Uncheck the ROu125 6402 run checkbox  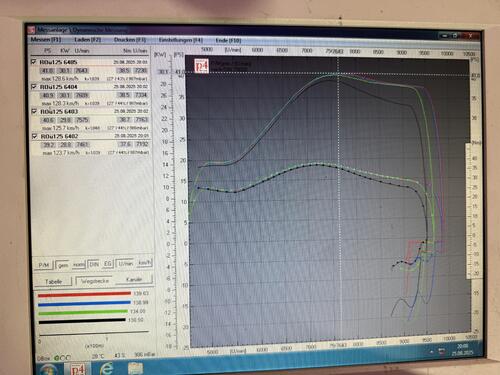[34, 136]
